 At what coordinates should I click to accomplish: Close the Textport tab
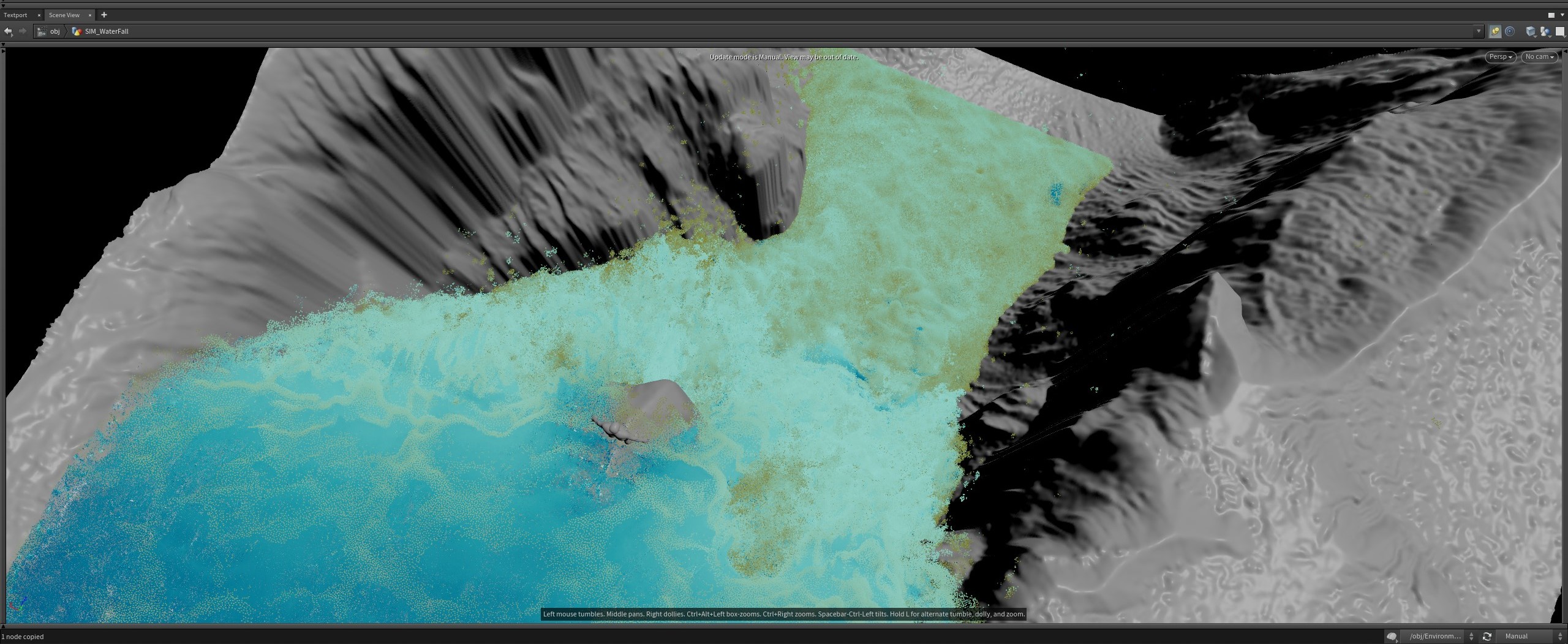(39, 15)
